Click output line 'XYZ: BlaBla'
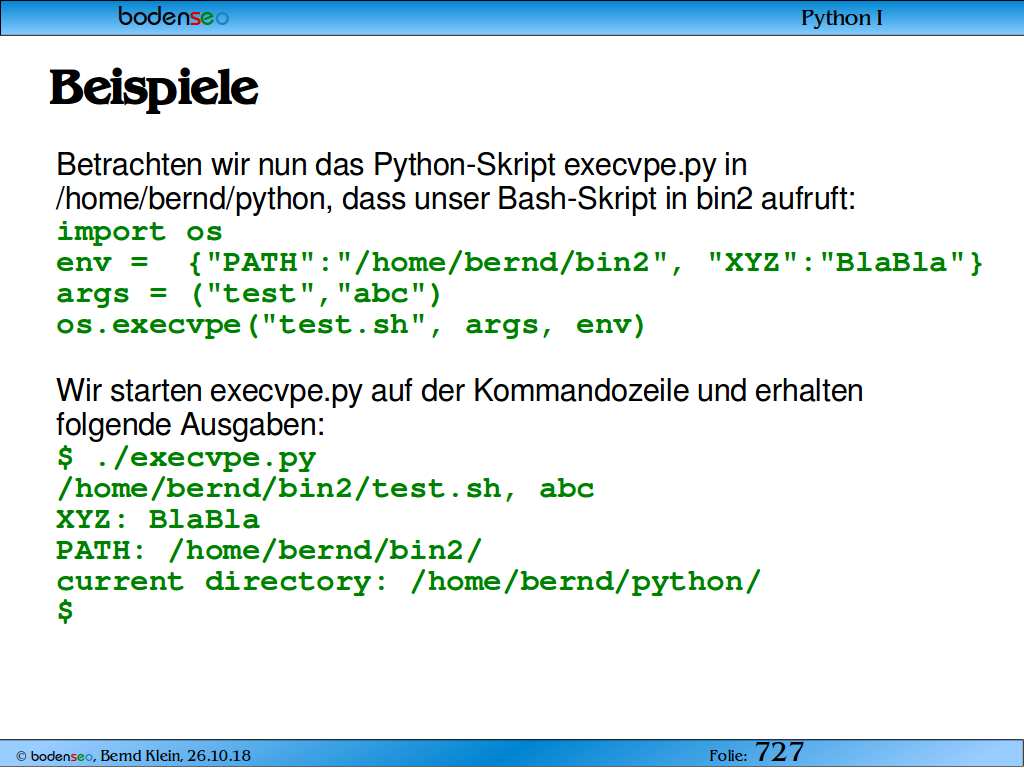This screenshot has width=1024, height=768. [158, 520]
